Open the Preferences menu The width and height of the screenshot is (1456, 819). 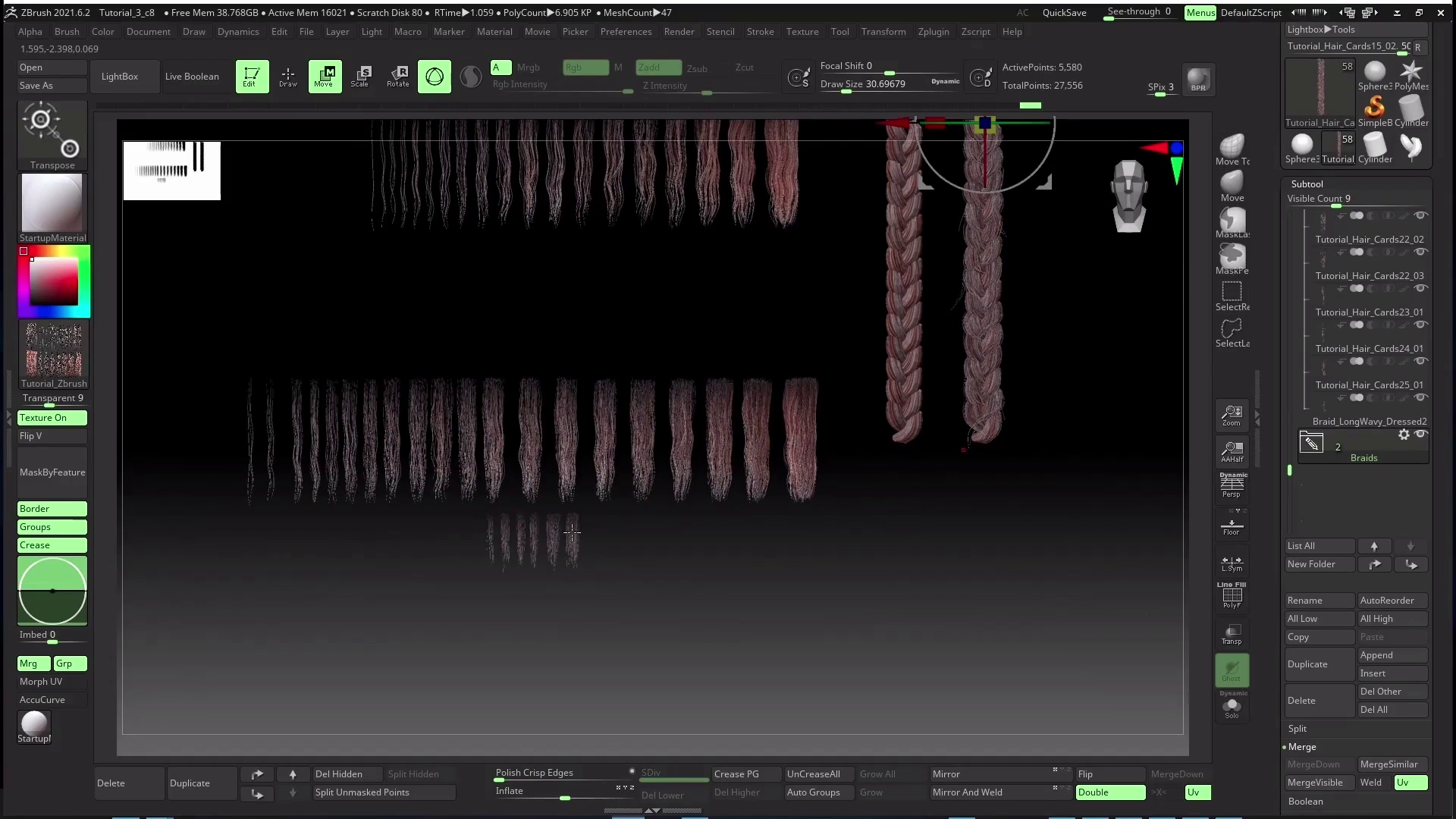[x=626, y=32]
